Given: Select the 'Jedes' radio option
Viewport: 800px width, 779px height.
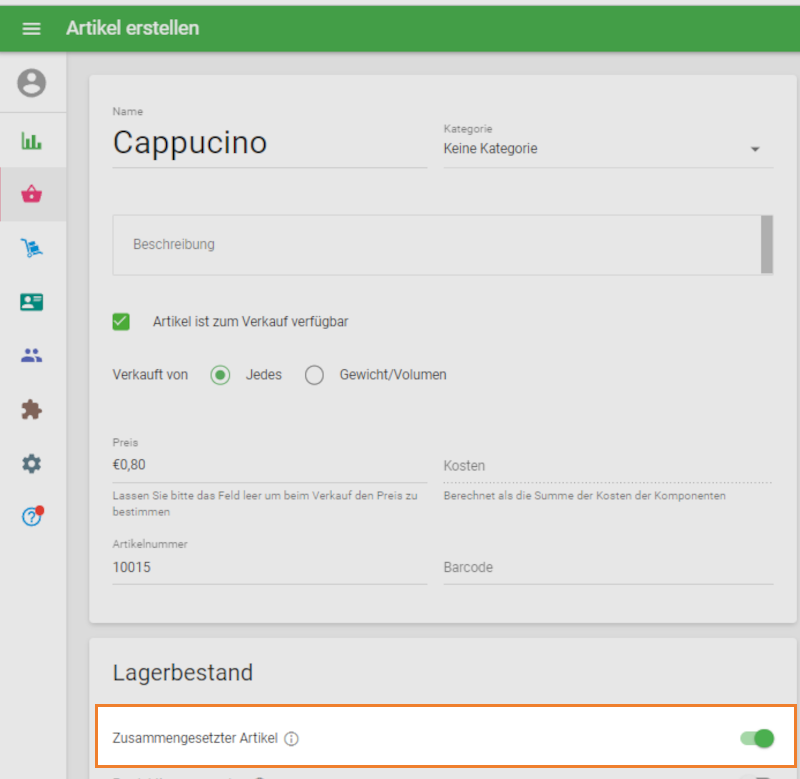Looking at the screenshot, I should [221, 375].
